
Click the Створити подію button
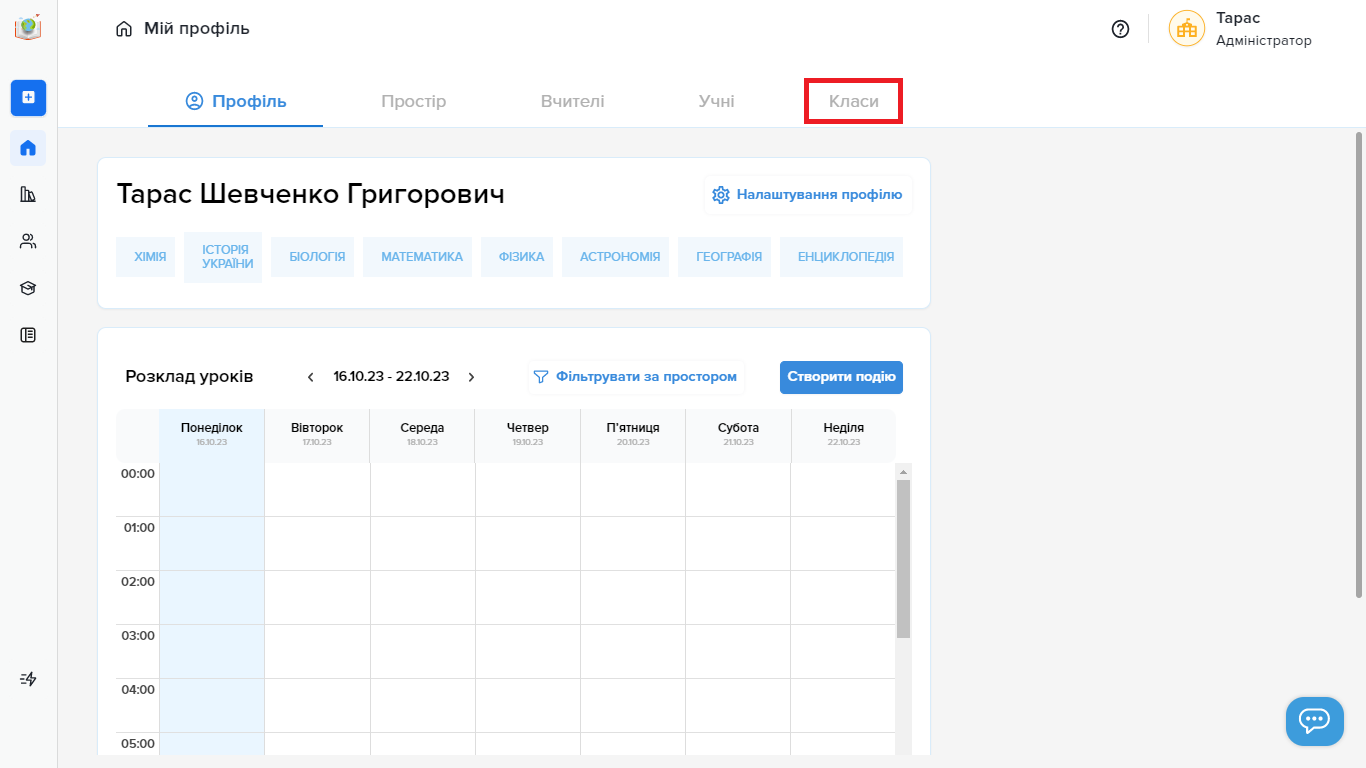coord(841,377)
